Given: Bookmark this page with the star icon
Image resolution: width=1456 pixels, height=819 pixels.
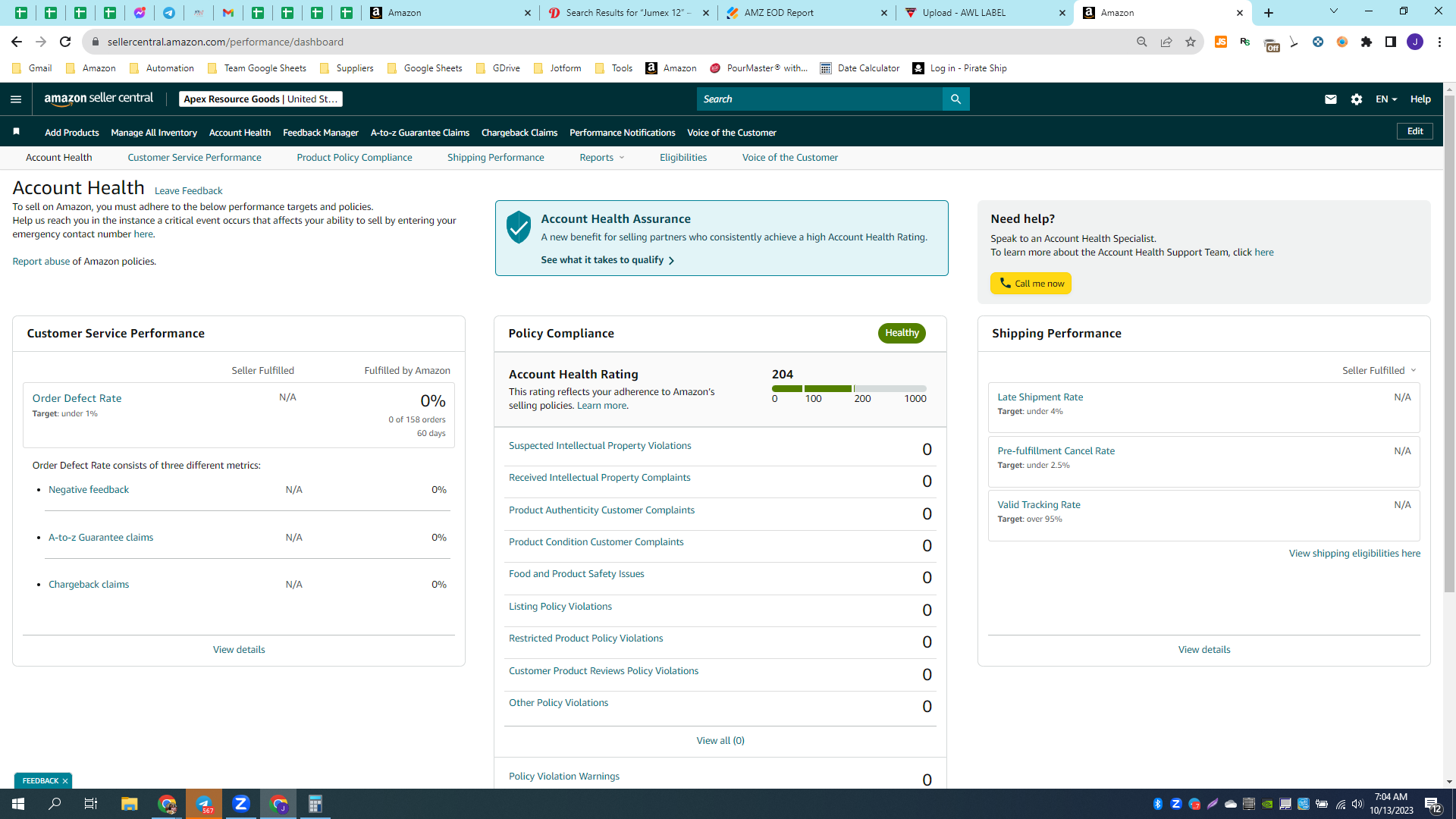Looking at the screenshot, I should point(1191,42).
